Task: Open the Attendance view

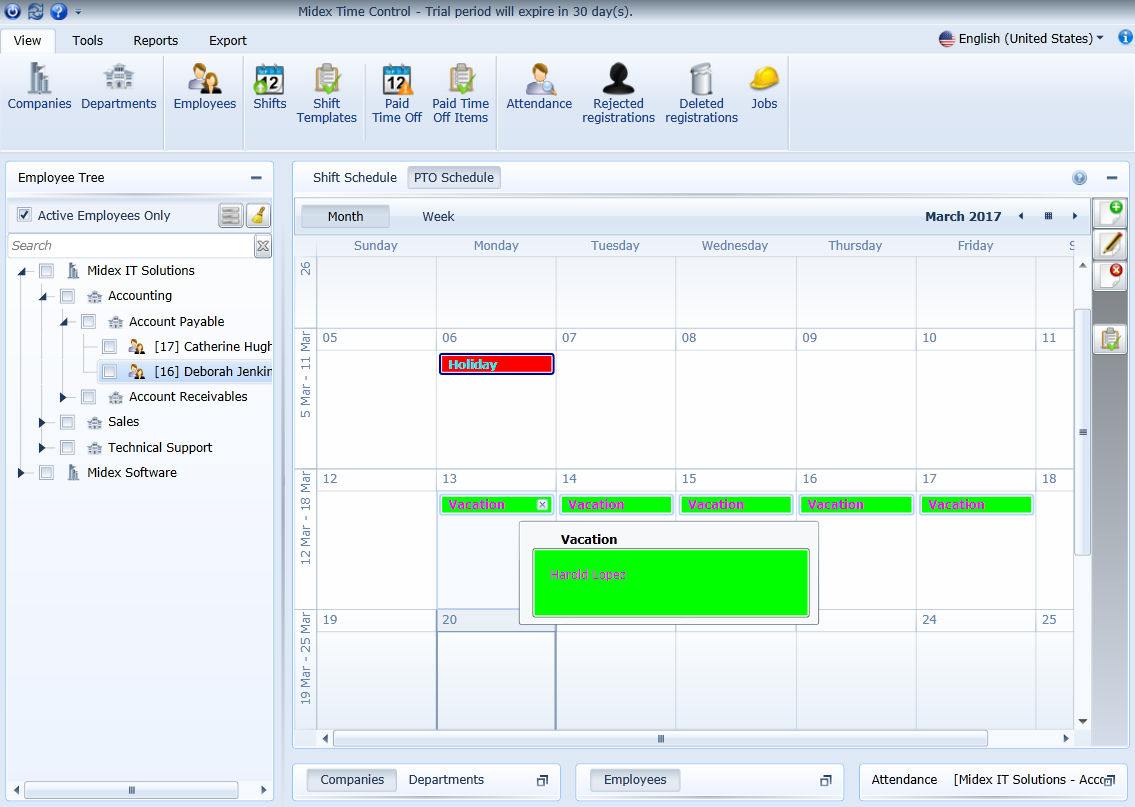Action: pos(539,92)
